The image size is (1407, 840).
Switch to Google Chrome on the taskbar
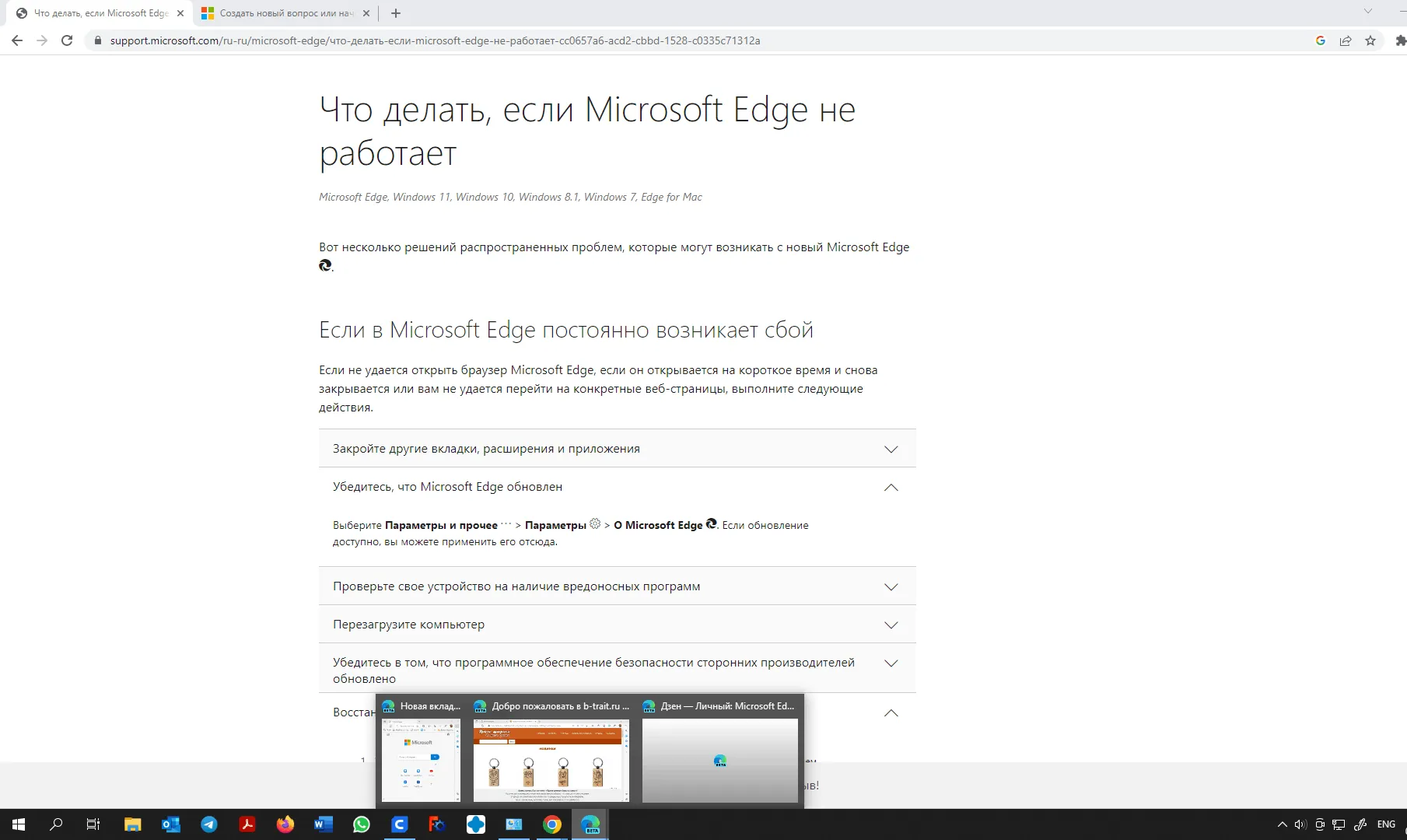[552, 824]
